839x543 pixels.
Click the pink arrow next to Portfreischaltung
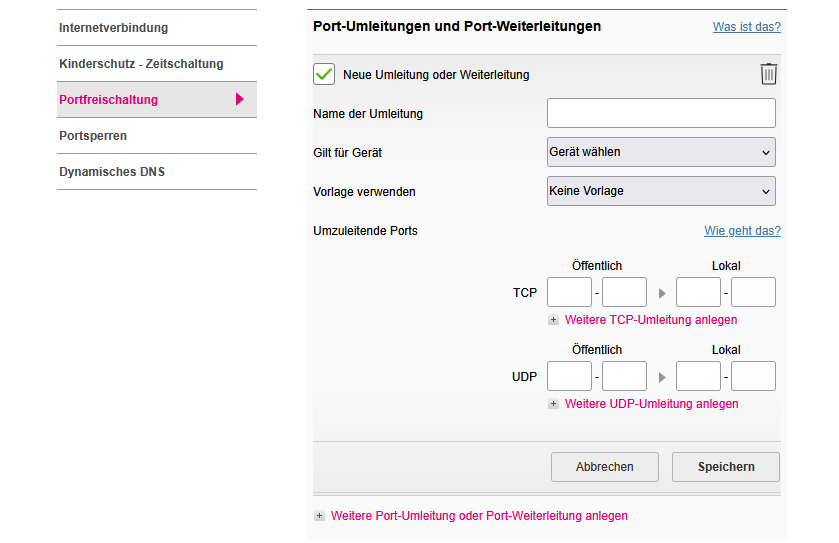[240, 99]
